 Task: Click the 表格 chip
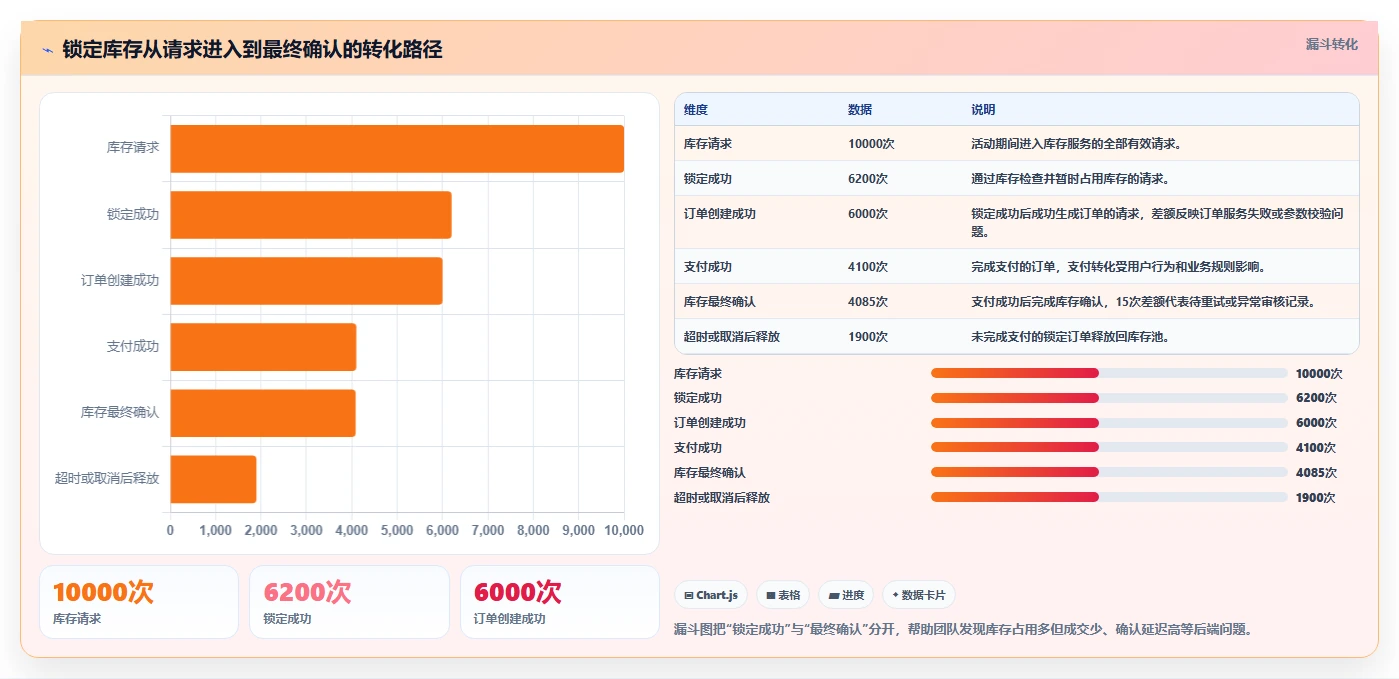(x=783, y=595)
